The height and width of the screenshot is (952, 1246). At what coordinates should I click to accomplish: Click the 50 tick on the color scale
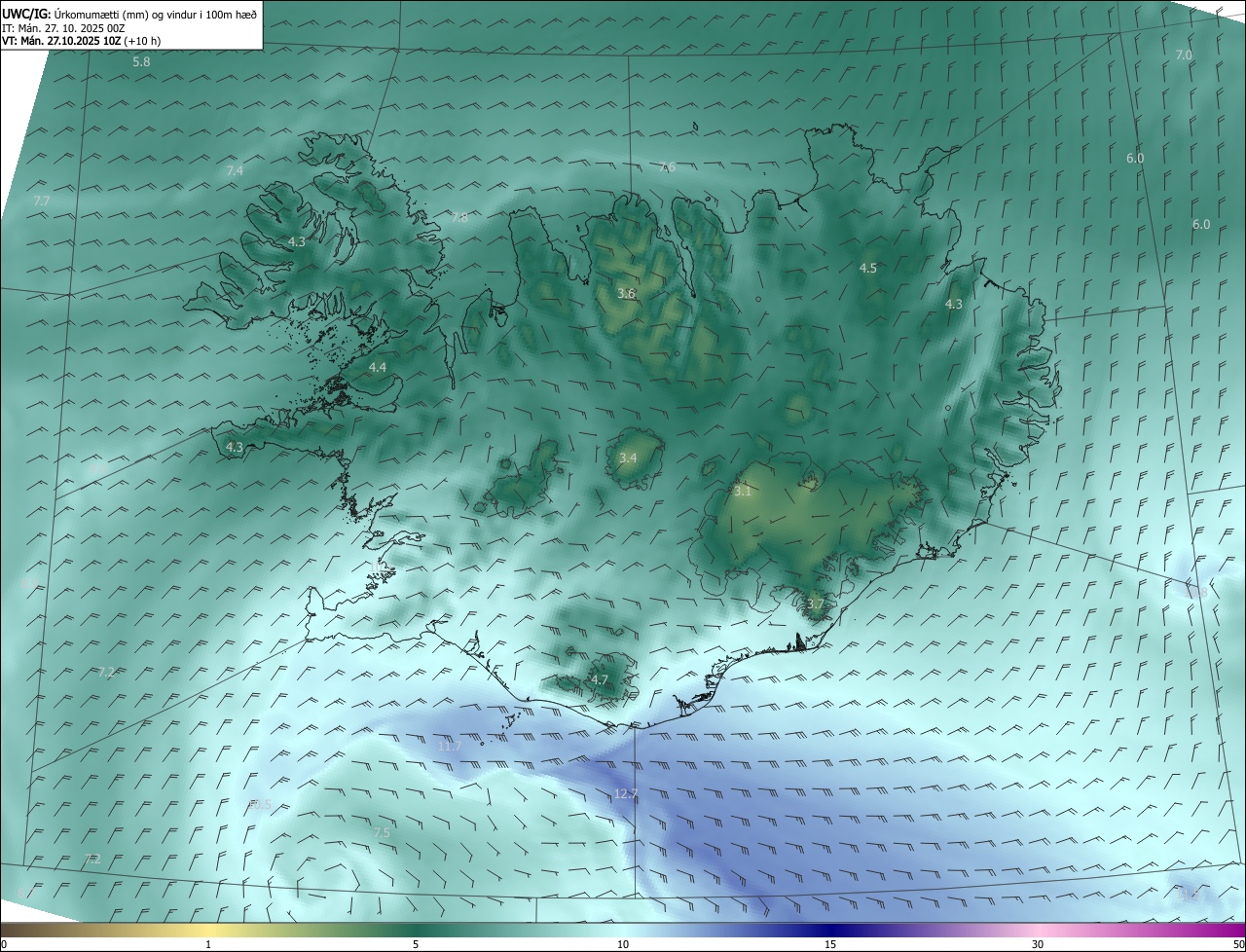[1238, 944]
